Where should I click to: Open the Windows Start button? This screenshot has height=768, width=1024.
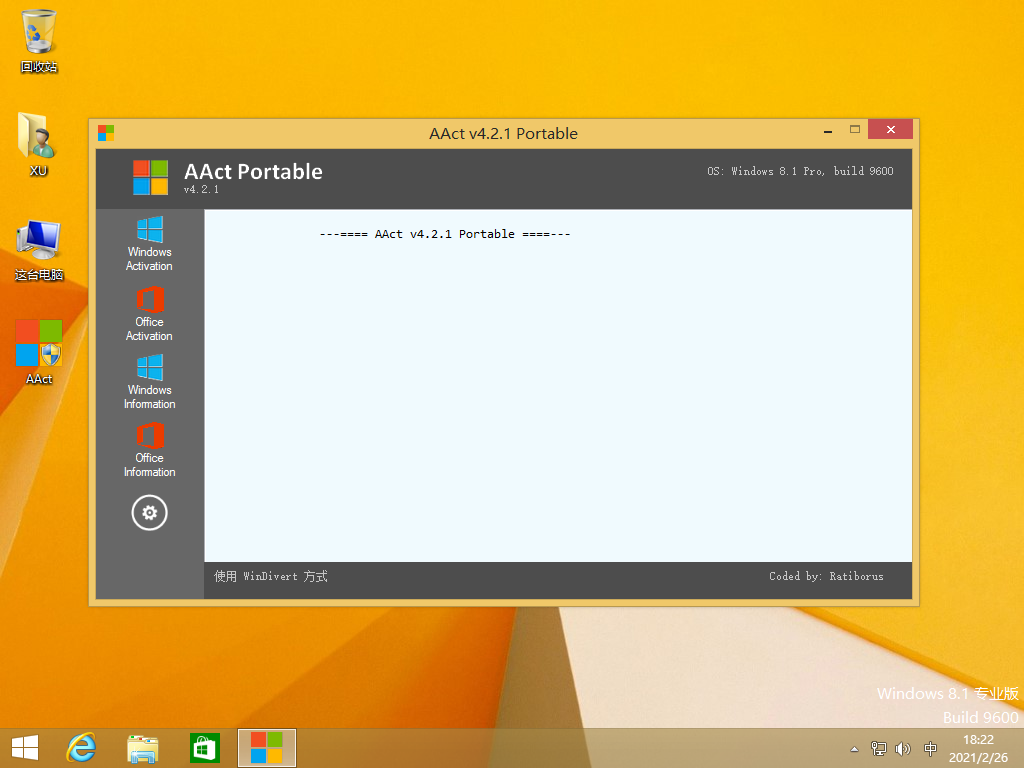point(24,747)
